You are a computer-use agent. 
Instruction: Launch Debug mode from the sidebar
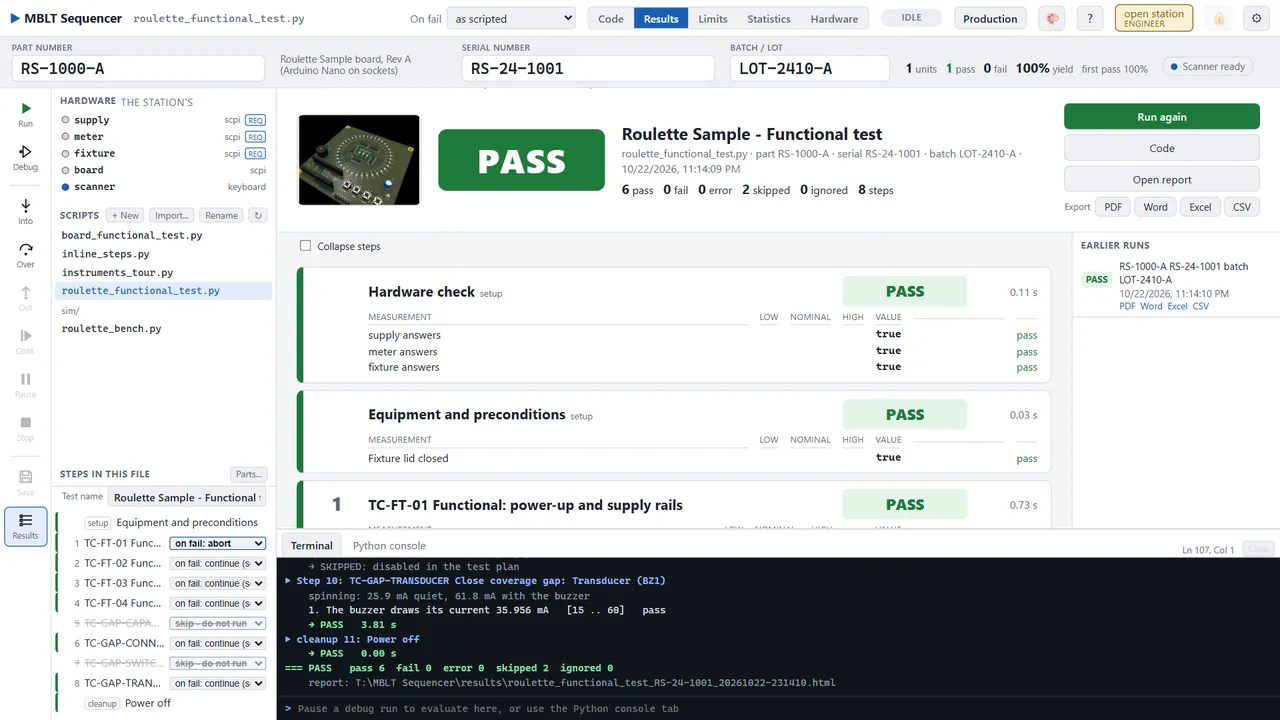(25, 158)
